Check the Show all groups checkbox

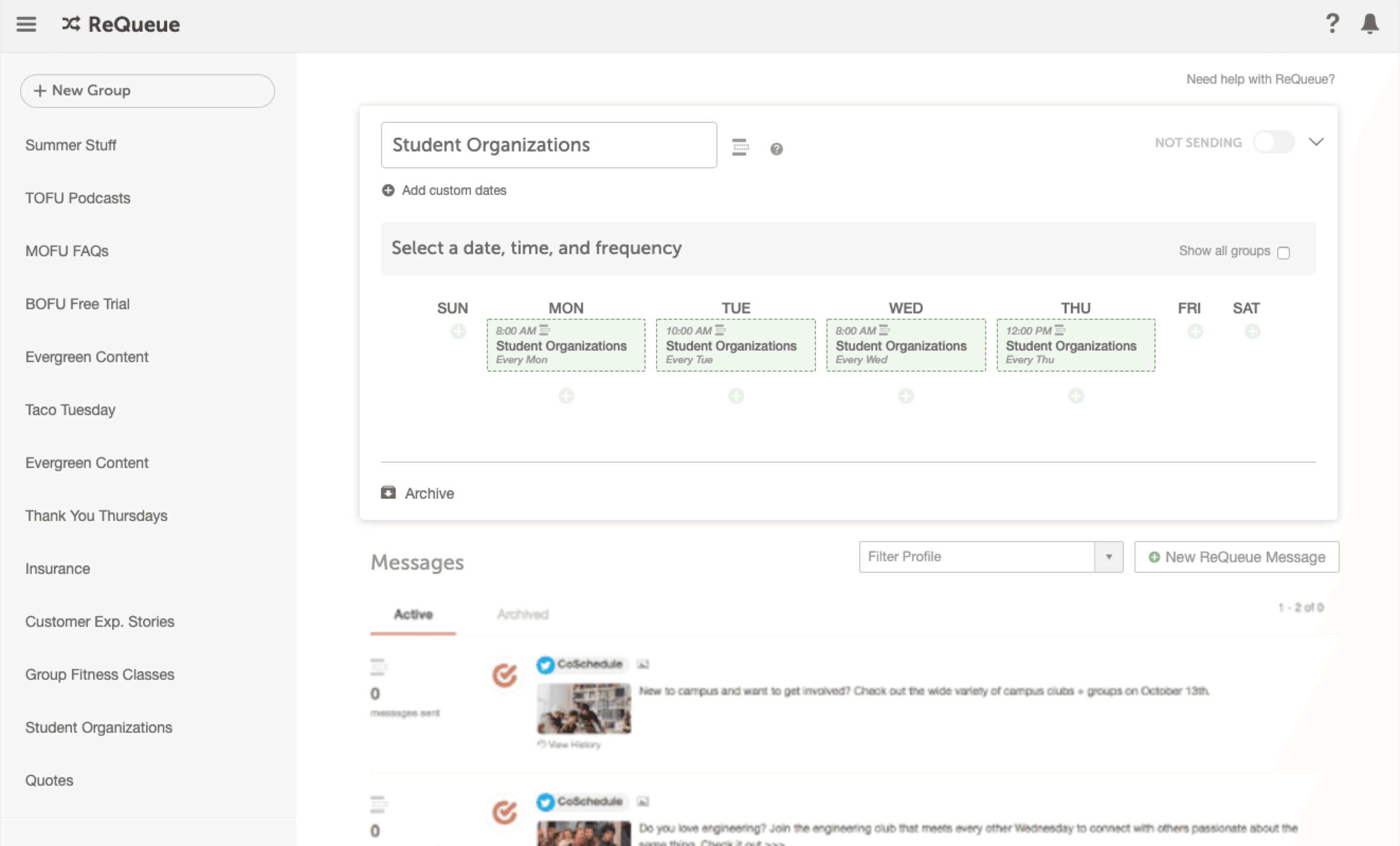pos(1283,253)
